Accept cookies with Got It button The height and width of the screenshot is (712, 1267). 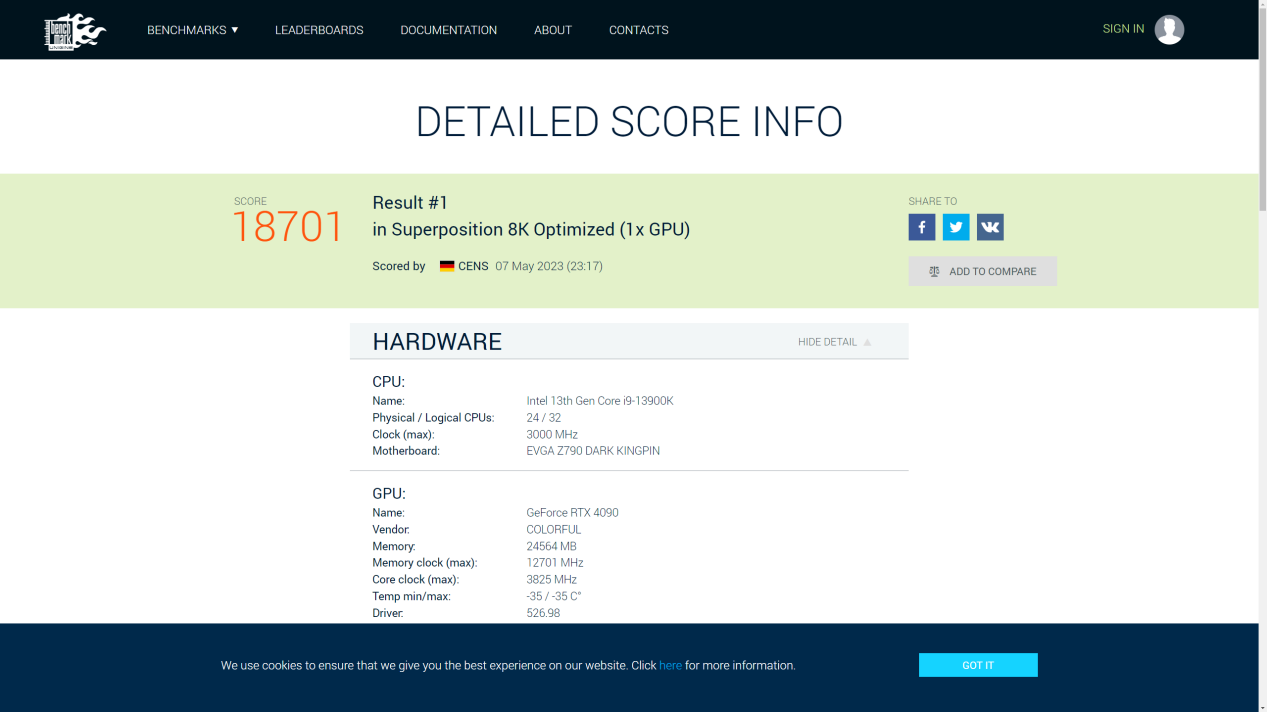pyautogui.click(x=977, y=665)
